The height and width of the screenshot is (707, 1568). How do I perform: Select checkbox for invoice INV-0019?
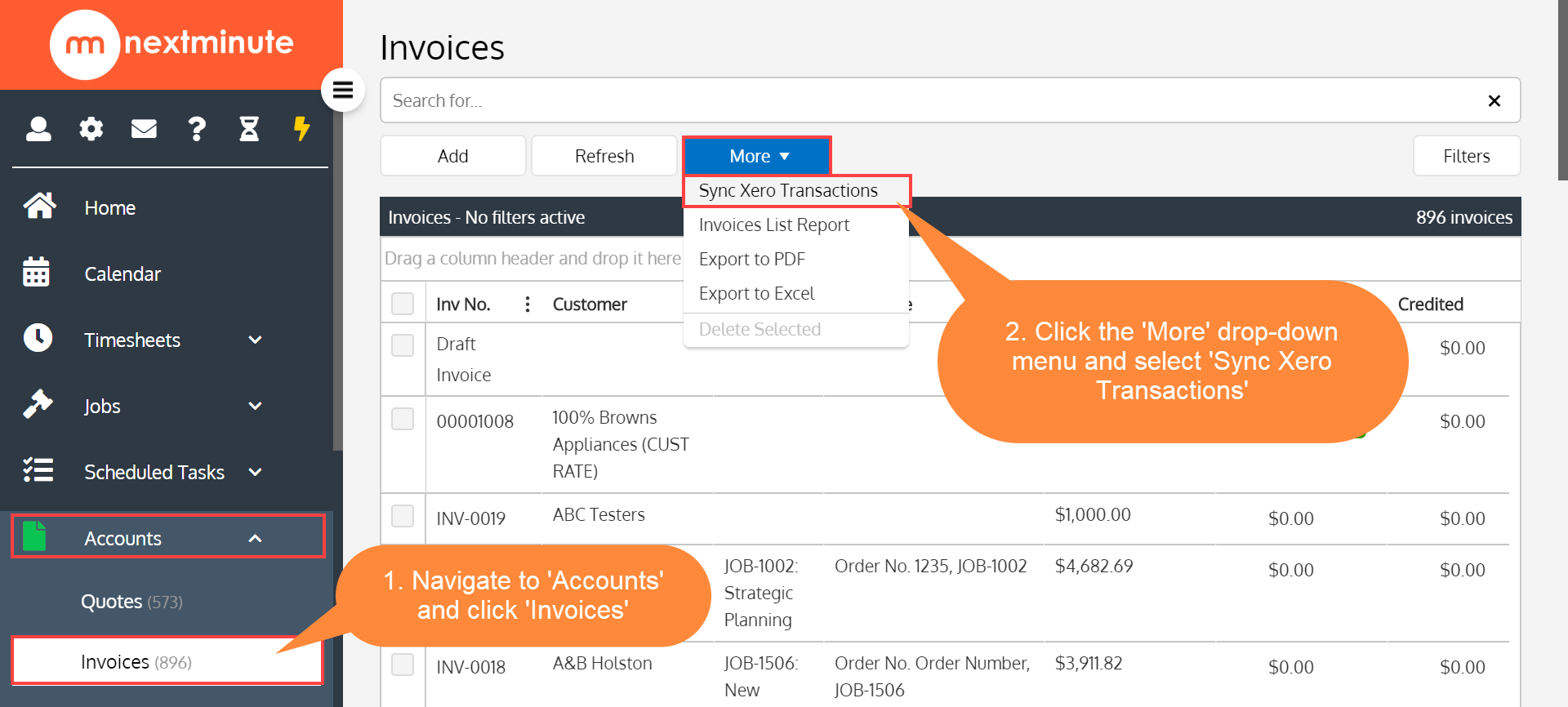(403, 516)
